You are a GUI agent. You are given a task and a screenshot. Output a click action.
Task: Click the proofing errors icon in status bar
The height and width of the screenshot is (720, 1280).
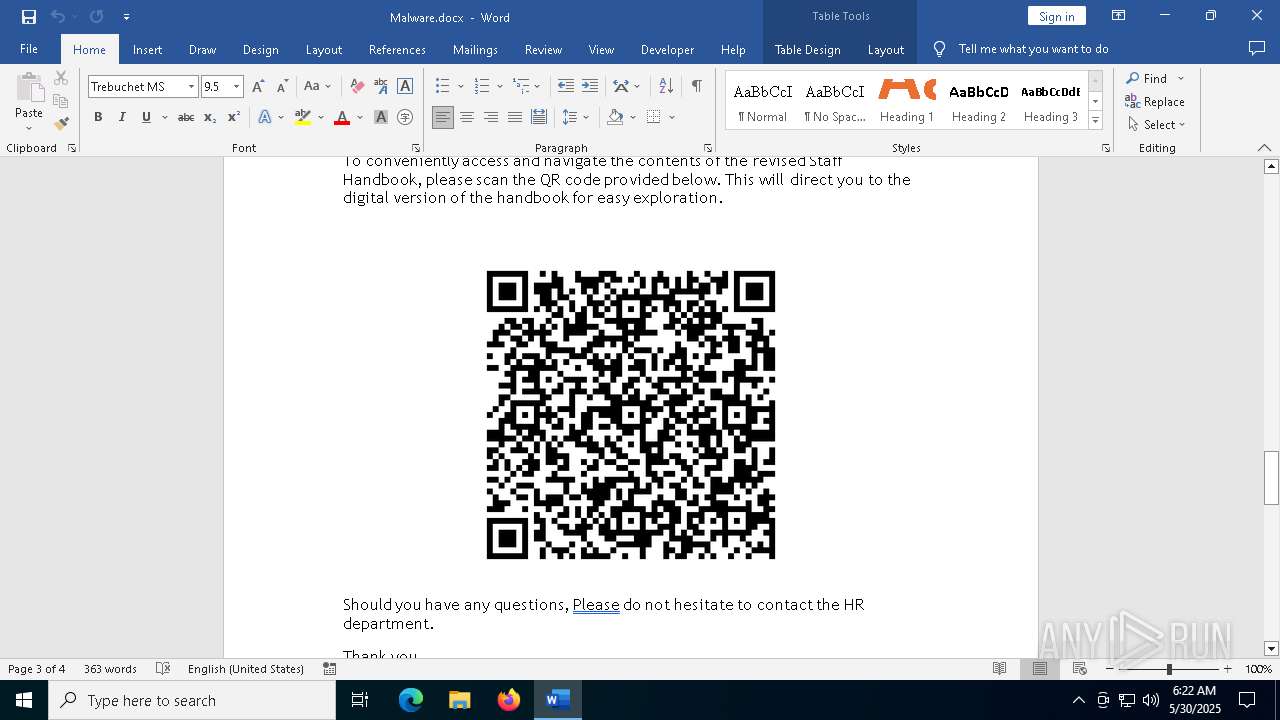coord(164,669)
